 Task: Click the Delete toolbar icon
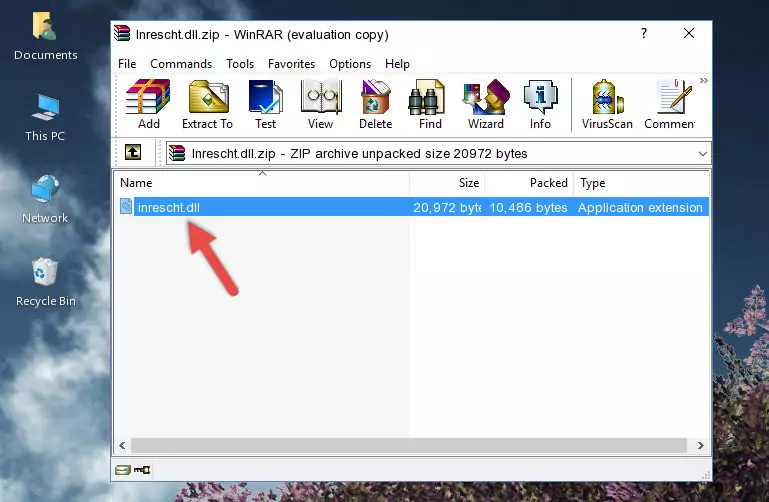pos(375,104)
